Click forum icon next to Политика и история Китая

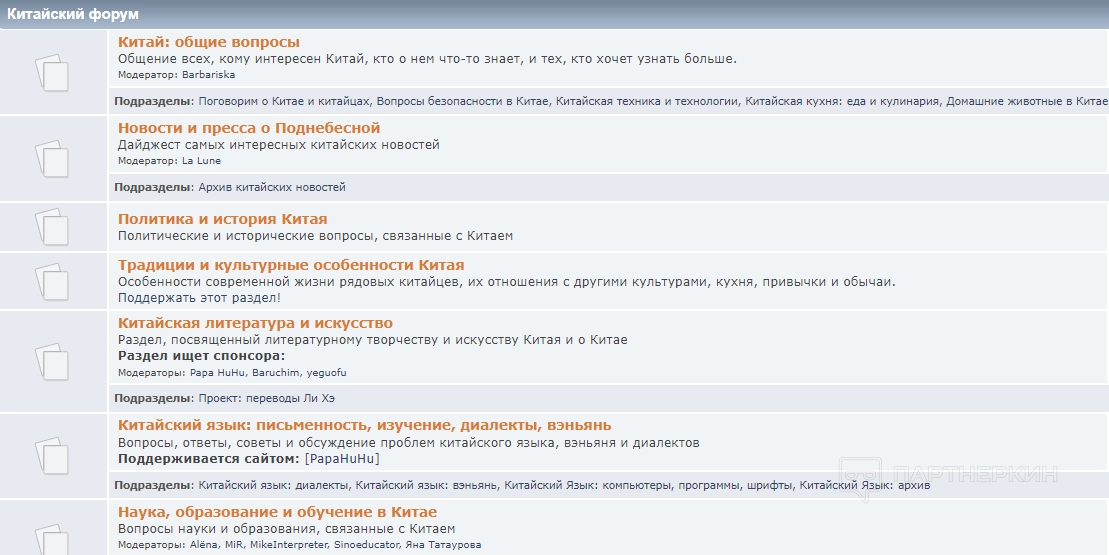(x=53, y=227)
